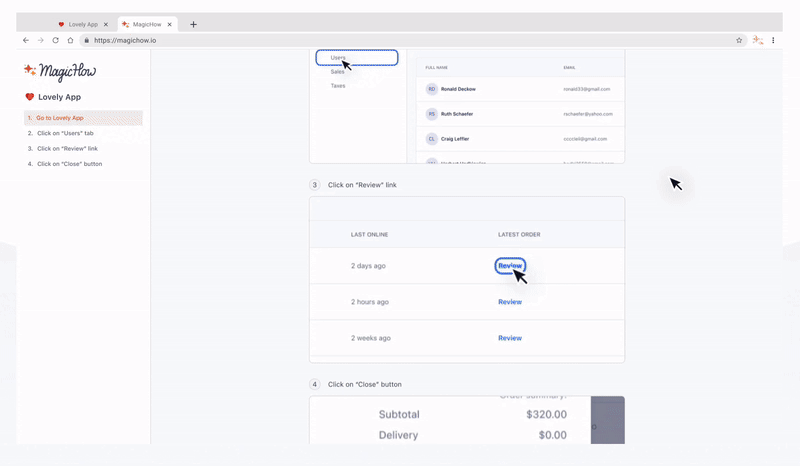Click the step 3 heading Click on "Review" link

point(362,185)
